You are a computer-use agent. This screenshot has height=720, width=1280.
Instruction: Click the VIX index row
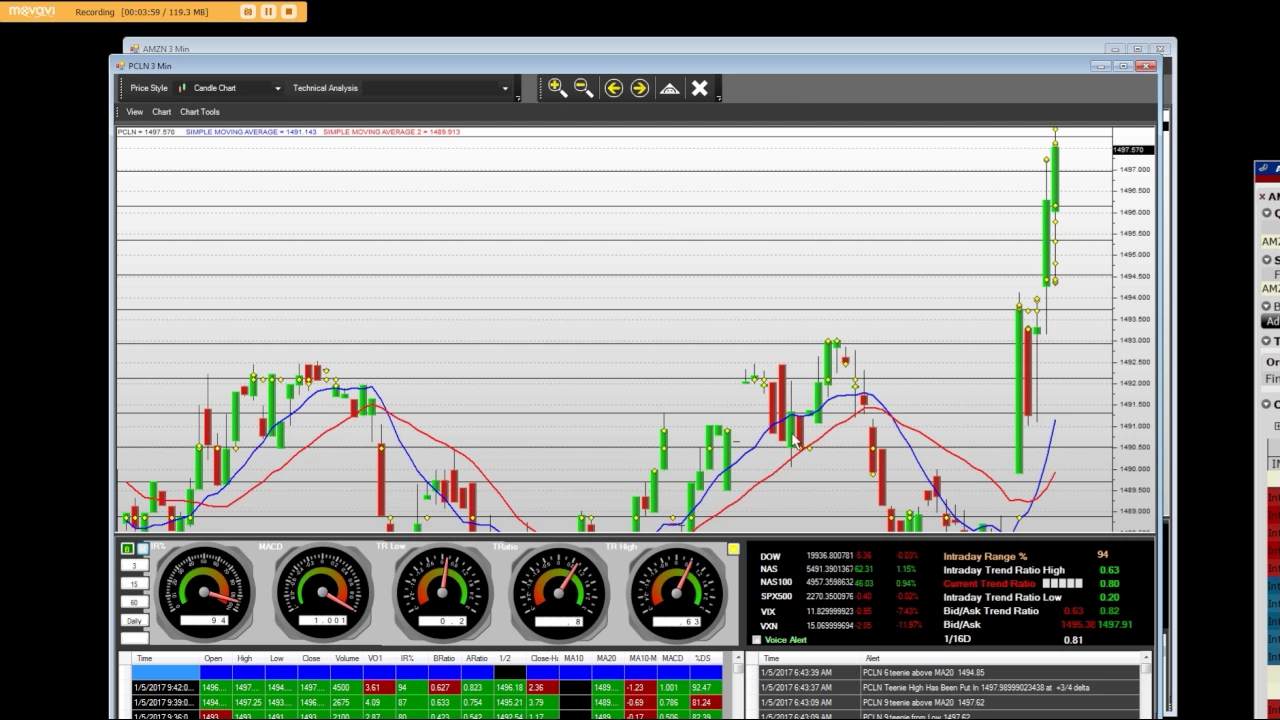(840, 611)
